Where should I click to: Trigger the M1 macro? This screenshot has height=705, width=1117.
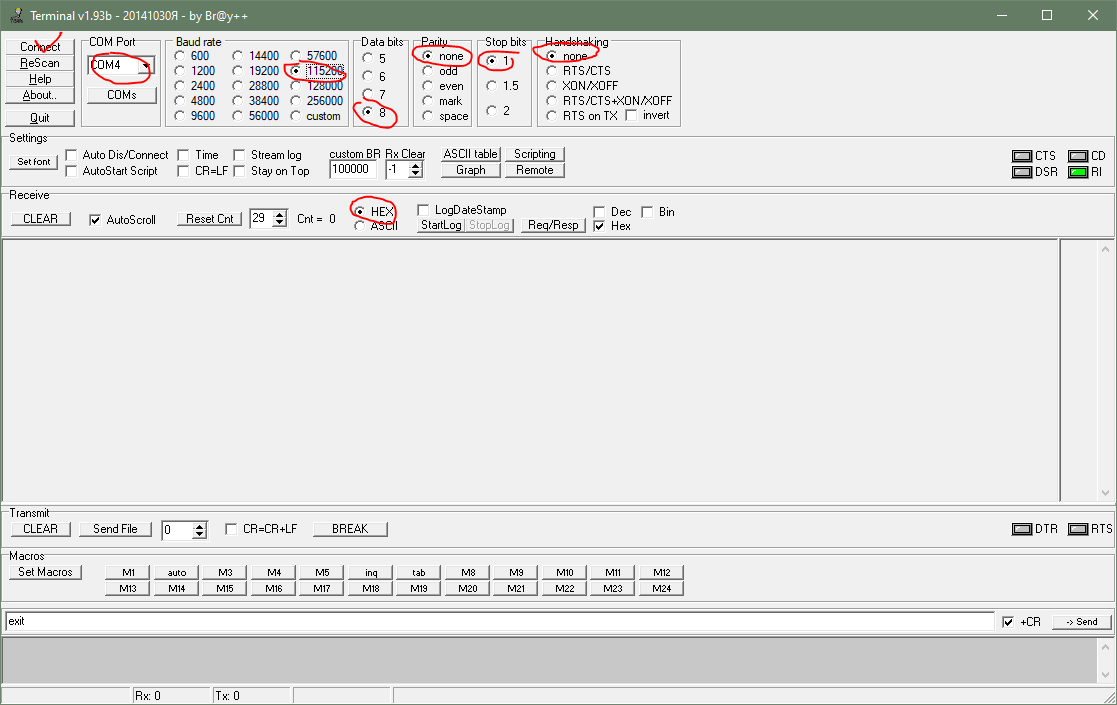tap(125, 572)
